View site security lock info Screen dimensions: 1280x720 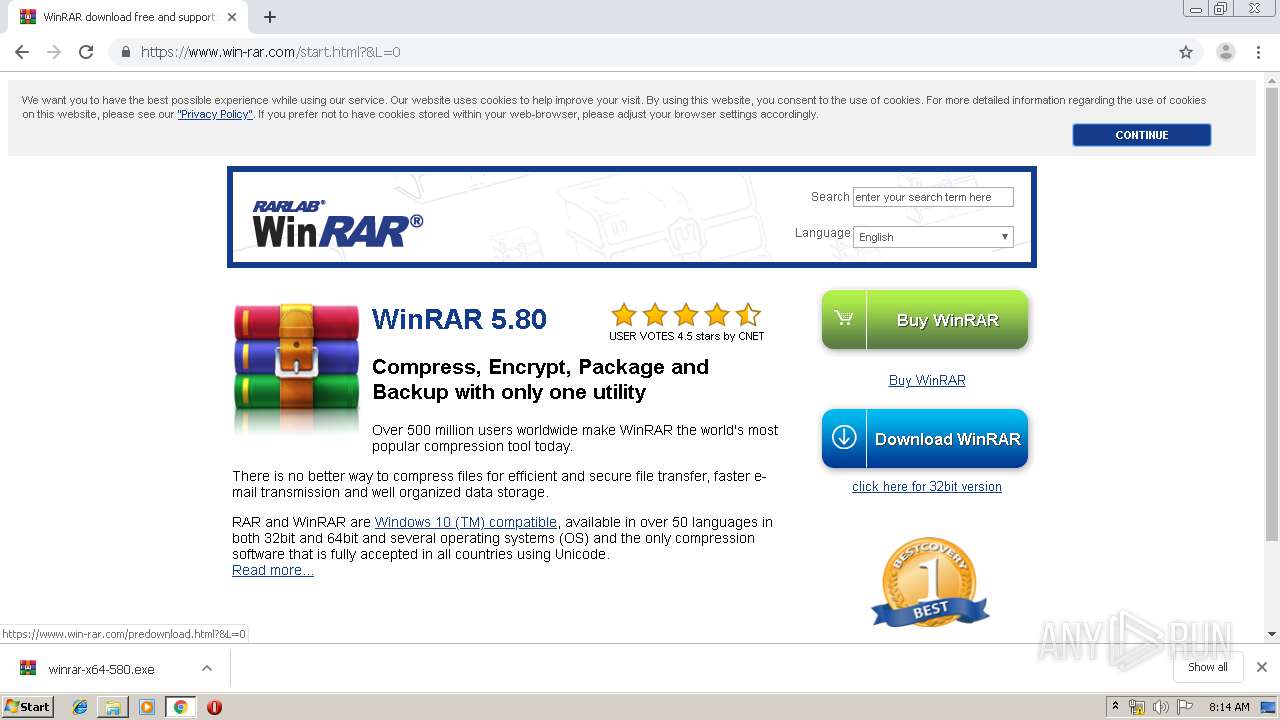click(x=125, y=52)
